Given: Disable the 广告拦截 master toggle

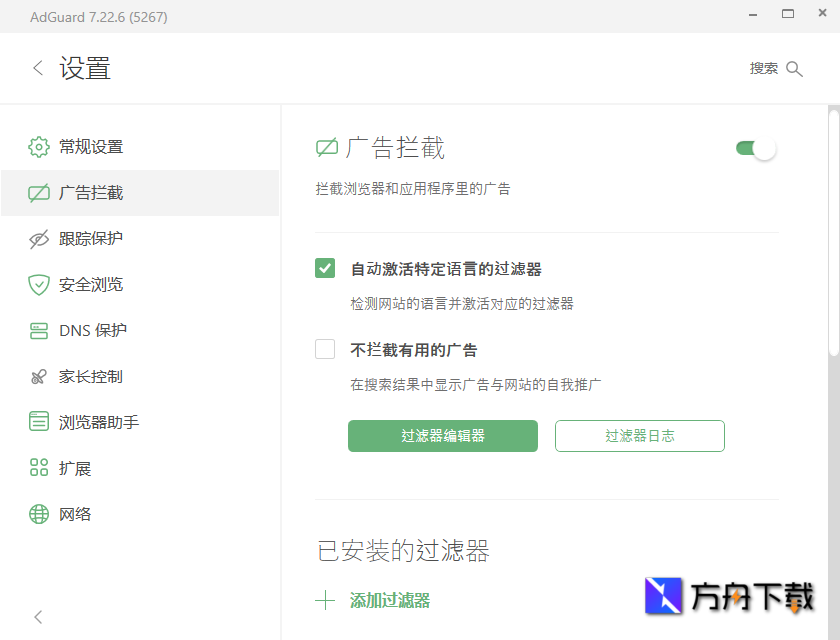Looking at the screenshot, I should coord(754,146).
